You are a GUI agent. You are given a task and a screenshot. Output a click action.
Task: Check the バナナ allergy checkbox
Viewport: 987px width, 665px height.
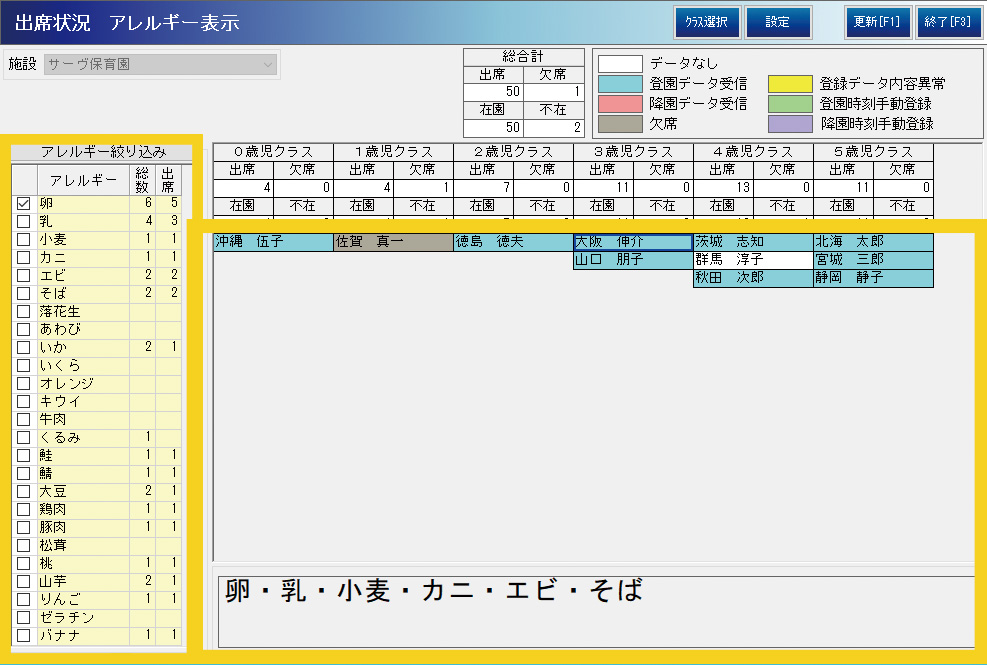(24, 635)
